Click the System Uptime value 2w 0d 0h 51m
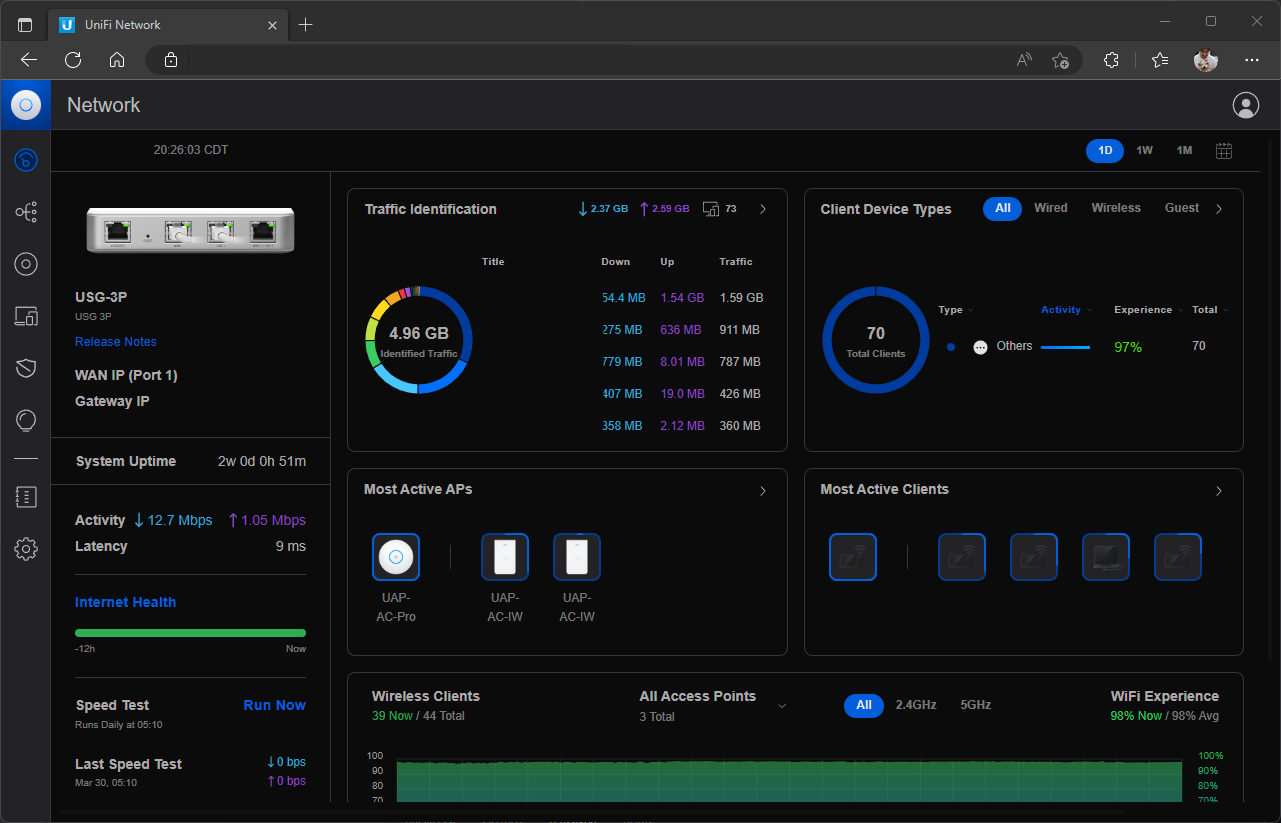 click(262, 461)
